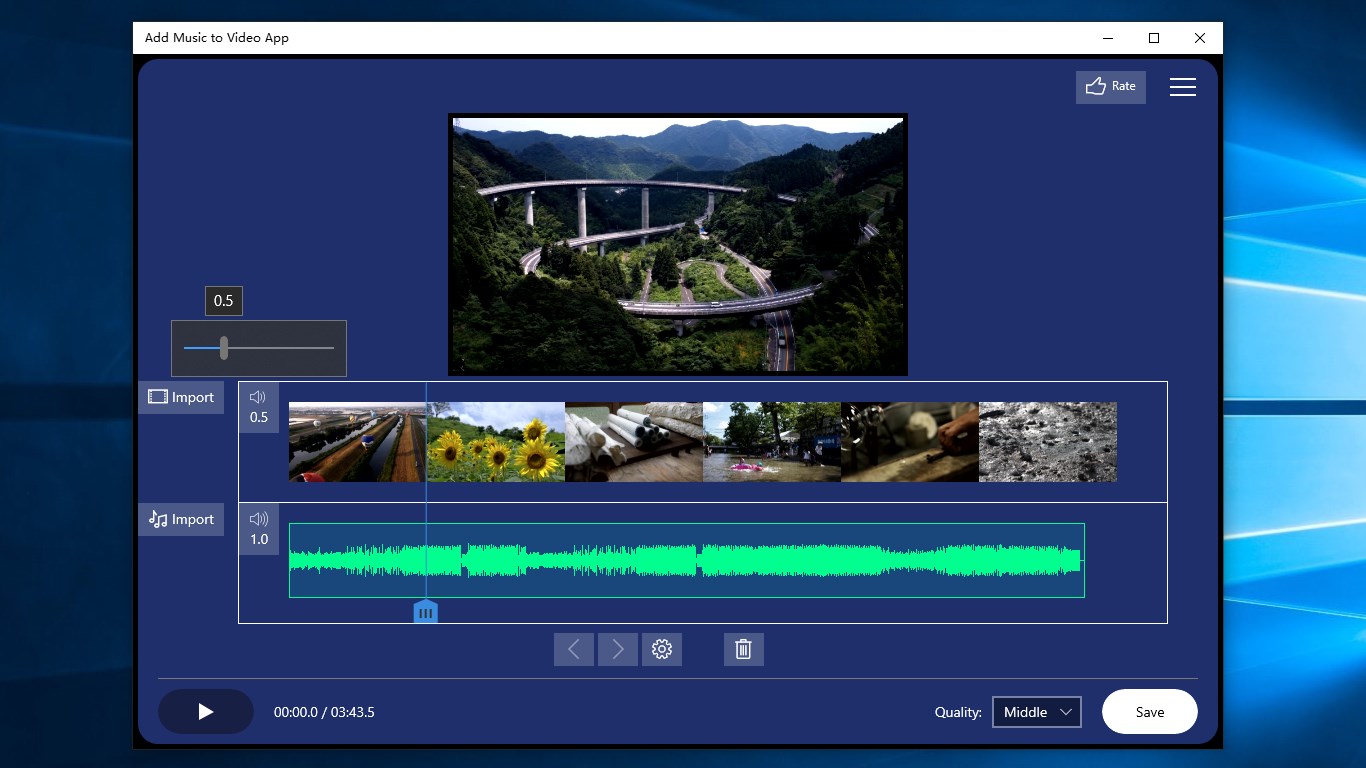Screen dimensions: 1366x768
Task: Start playback with the play button
Action: coord(206,712)
